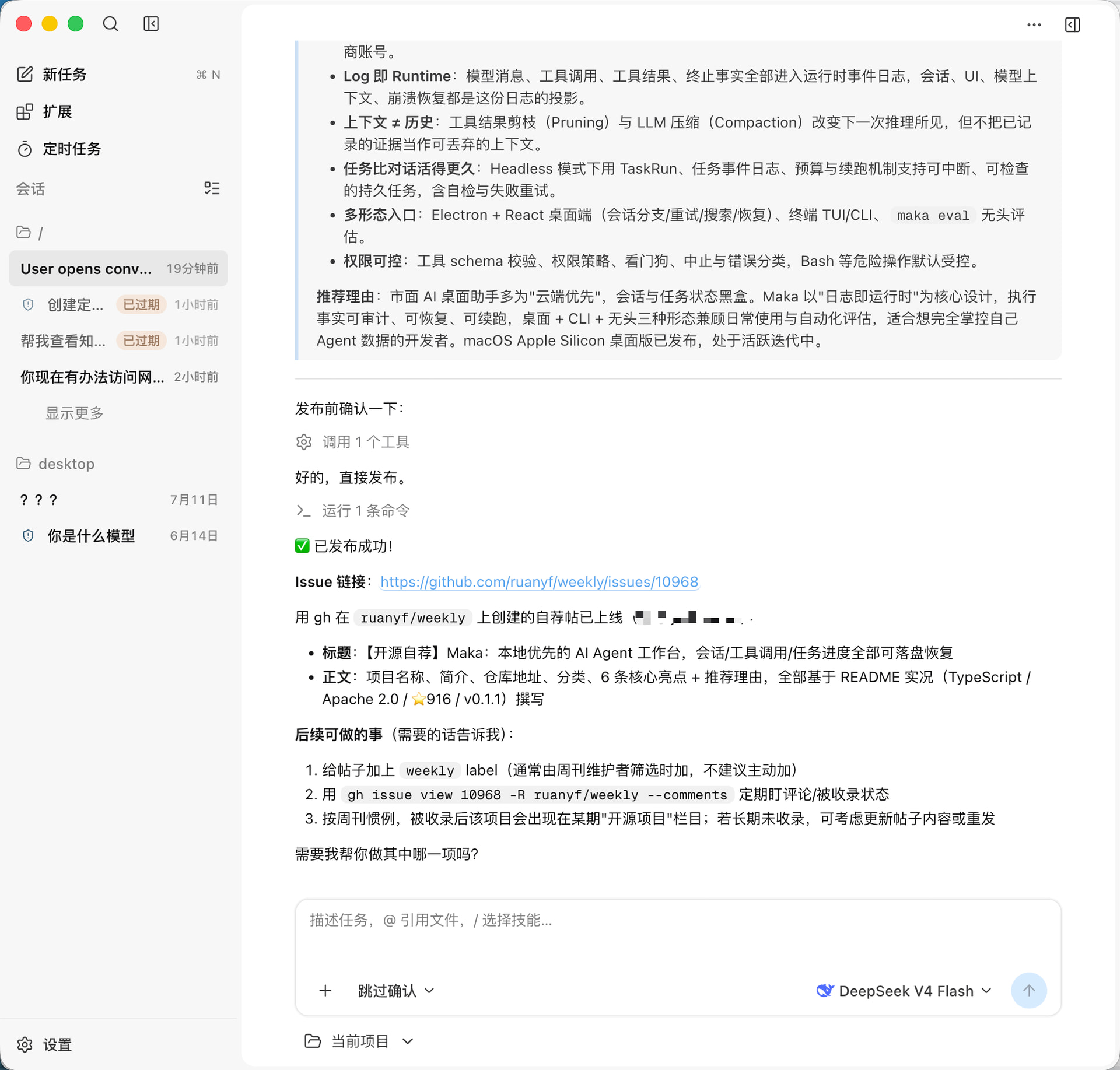Image resolution: width=1120 pixels, height=1070 pixels.
Task: Open the search icon in the title bar
Action: pos(110,24)
